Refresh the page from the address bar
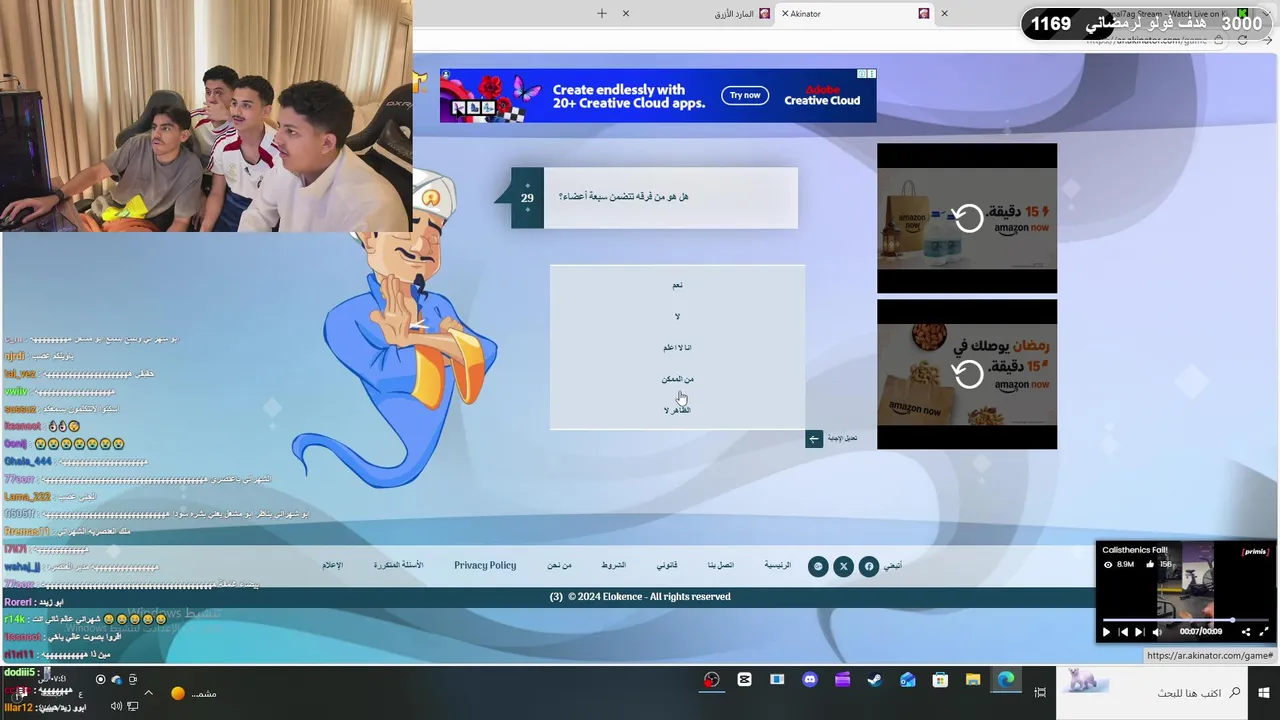This screenshot has height=720, width=1280. [x=1242, y=40]
